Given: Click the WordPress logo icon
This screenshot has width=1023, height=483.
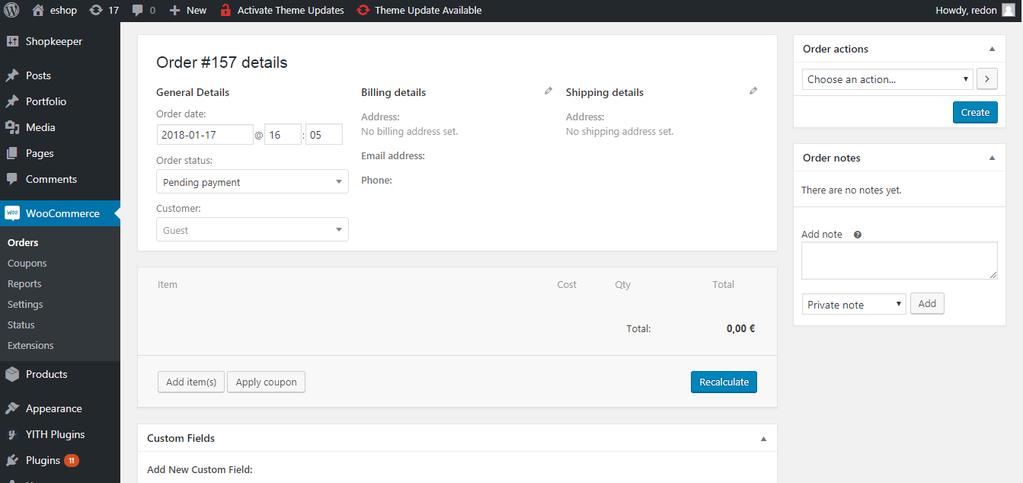Looking at the screenshot, I should pos(12,10).
